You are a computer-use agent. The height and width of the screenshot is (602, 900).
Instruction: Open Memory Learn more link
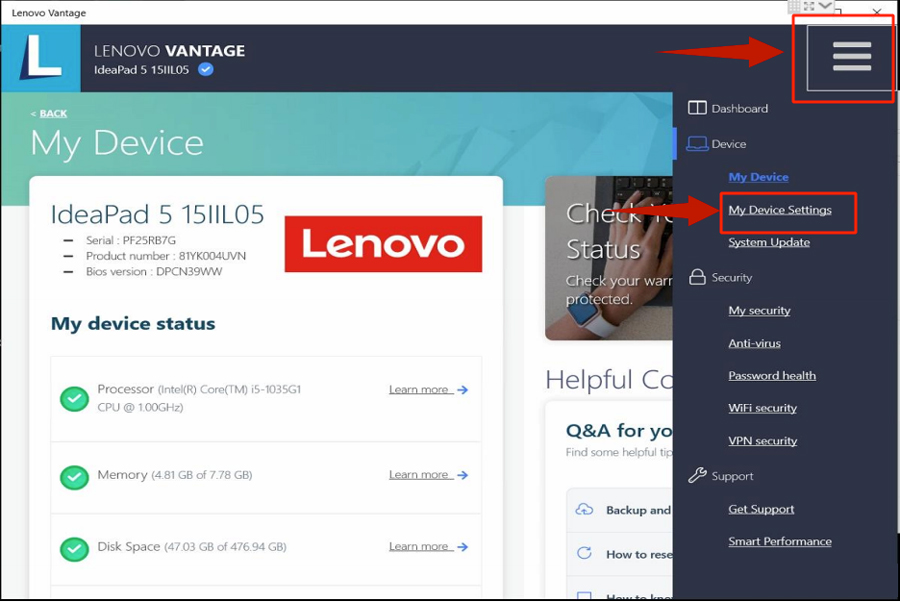point(421,475)
